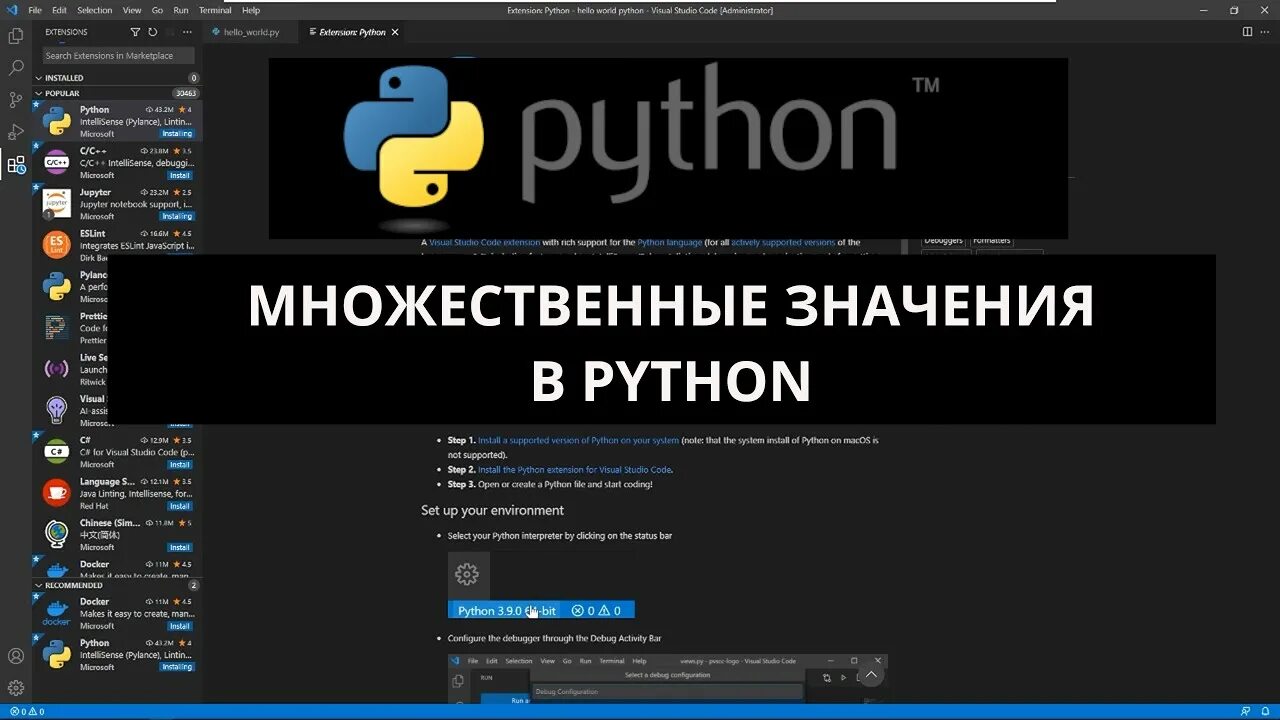Select the Jupyter extension icon

point(57,203)
